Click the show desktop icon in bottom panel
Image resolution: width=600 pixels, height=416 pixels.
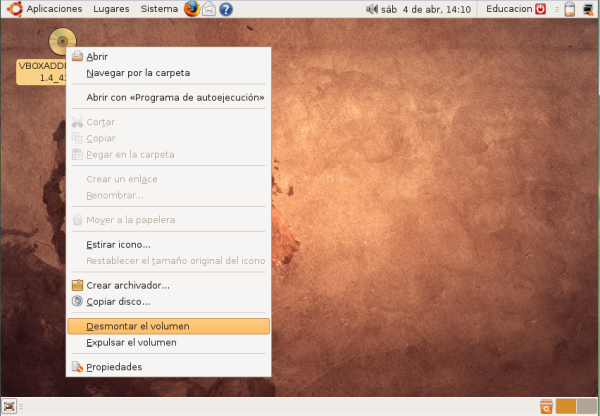click(9, 406)
